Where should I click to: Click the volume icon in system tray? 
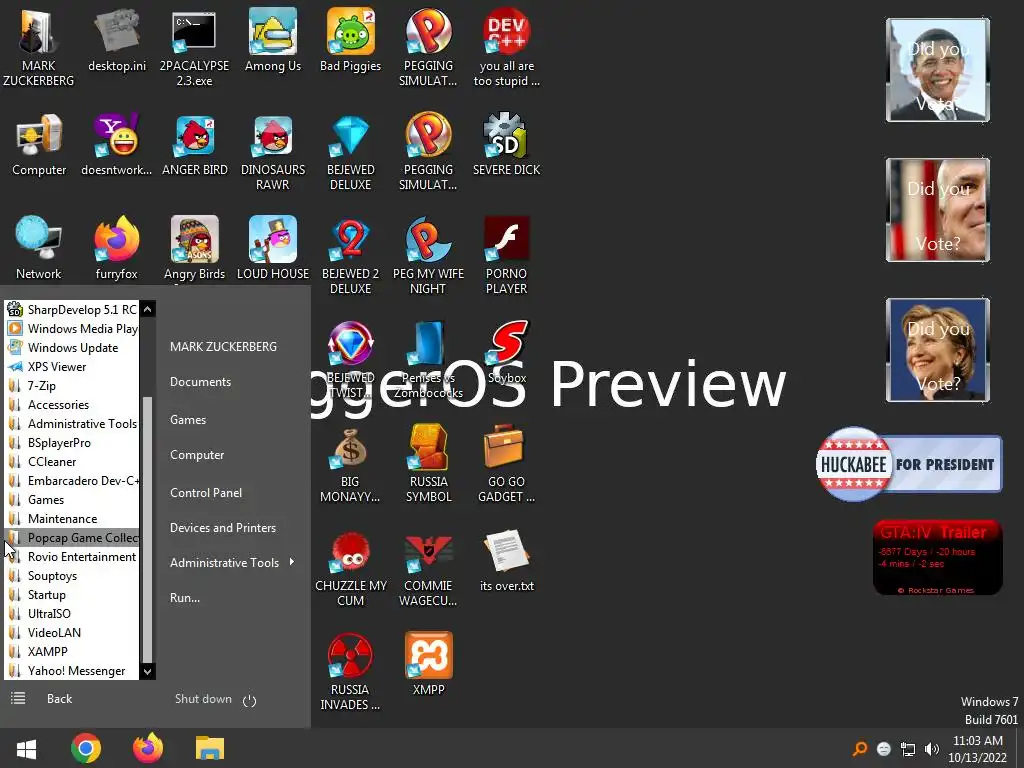click(x=932, y=749)
